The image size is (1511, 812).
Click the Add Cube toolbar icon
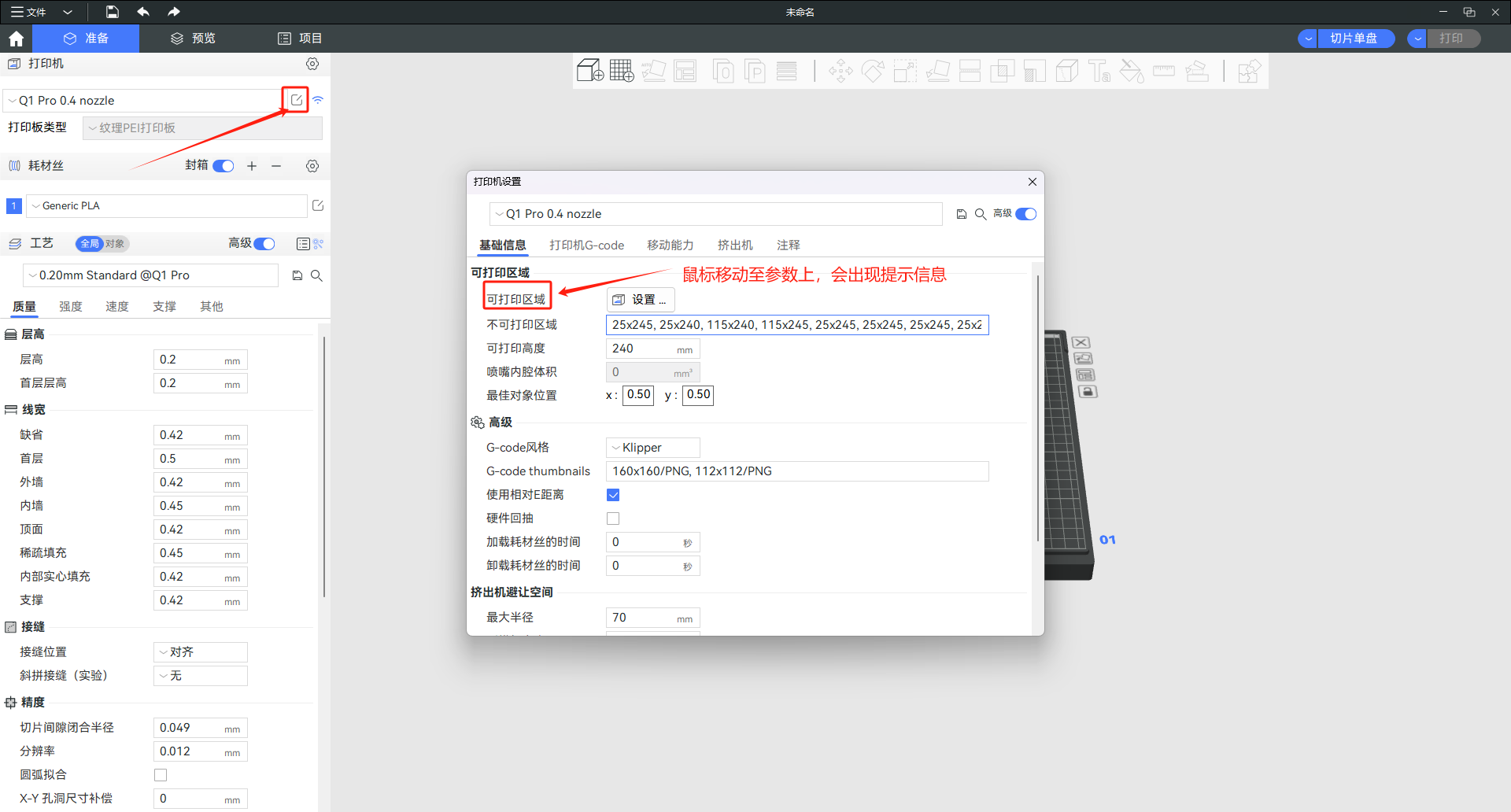589,71
